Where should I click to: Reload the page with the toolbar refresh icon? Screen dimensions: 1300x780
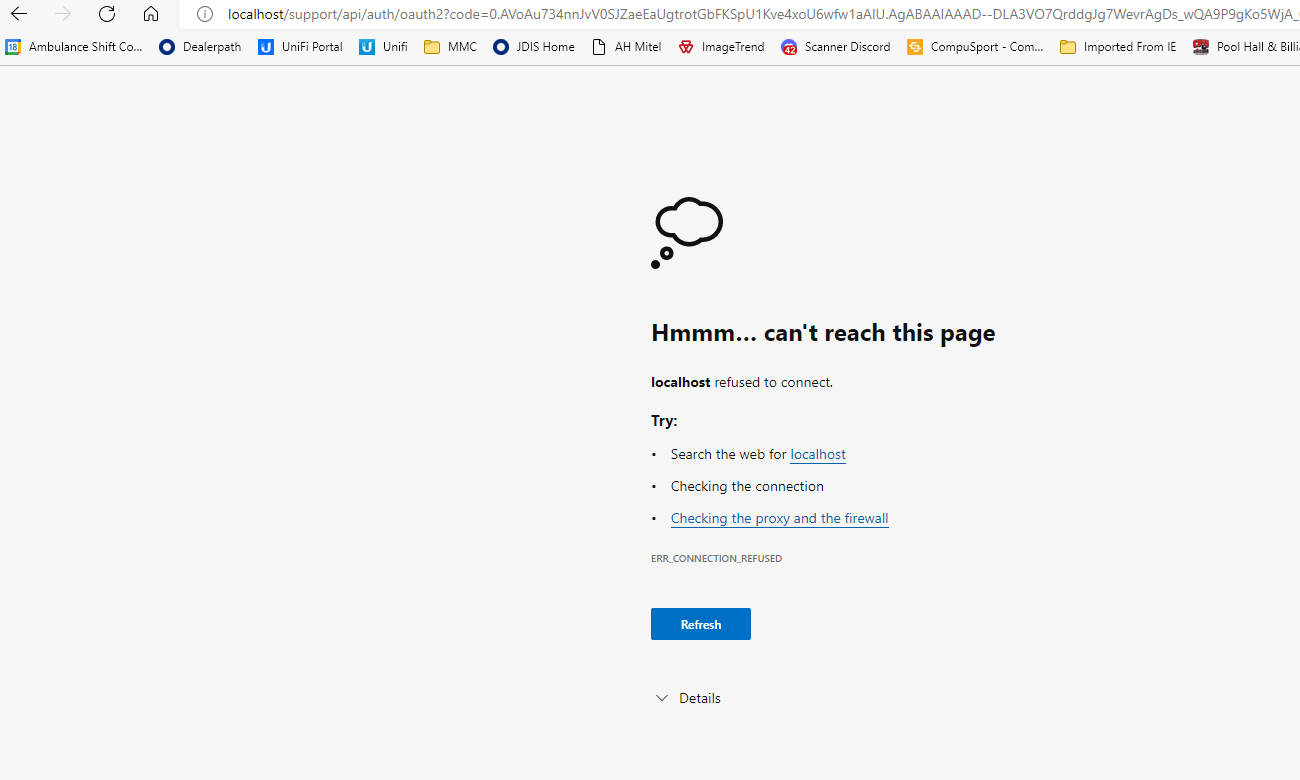point(107,14)
